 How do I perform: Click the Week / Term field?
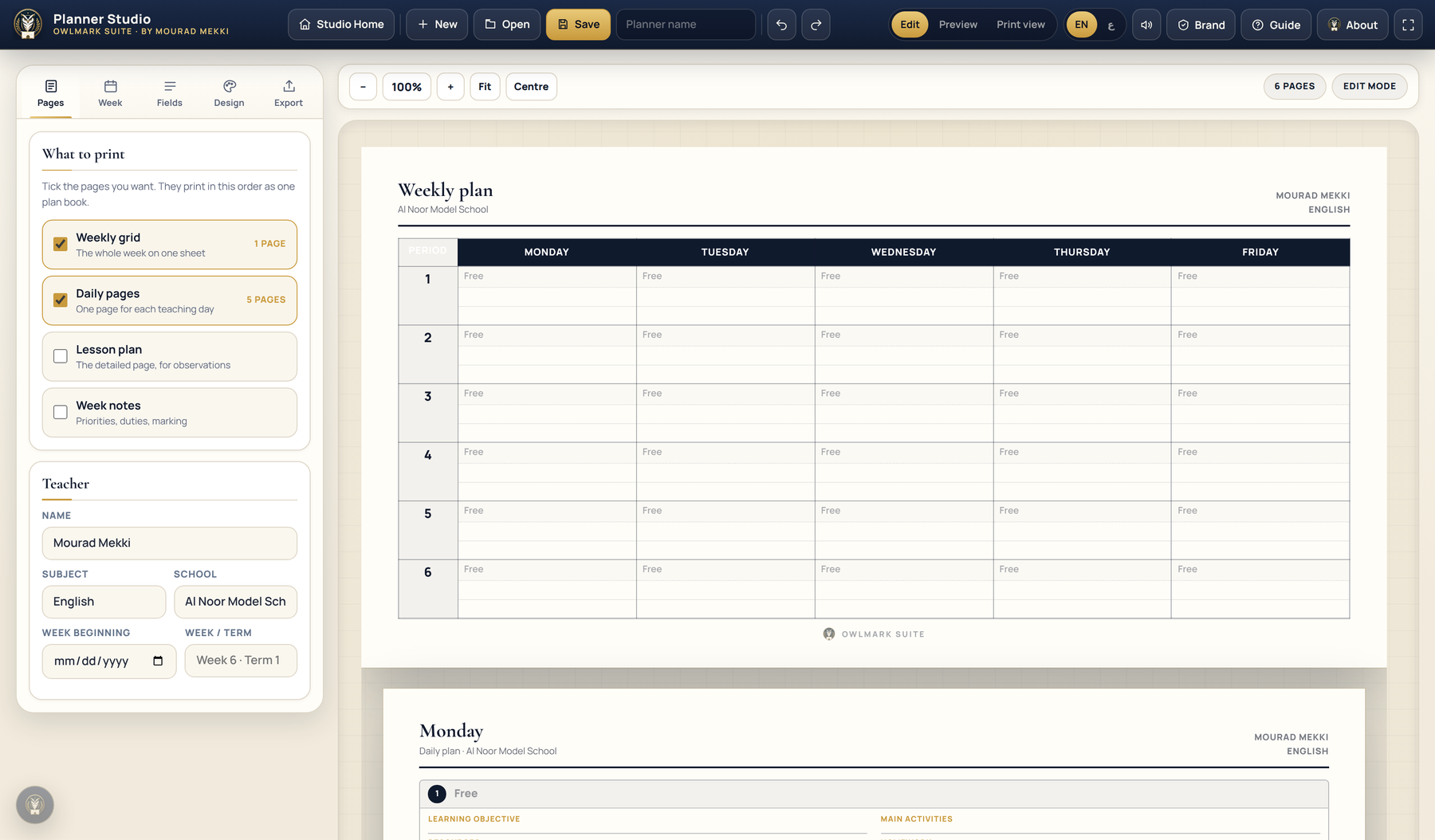[x=241, y=661]
